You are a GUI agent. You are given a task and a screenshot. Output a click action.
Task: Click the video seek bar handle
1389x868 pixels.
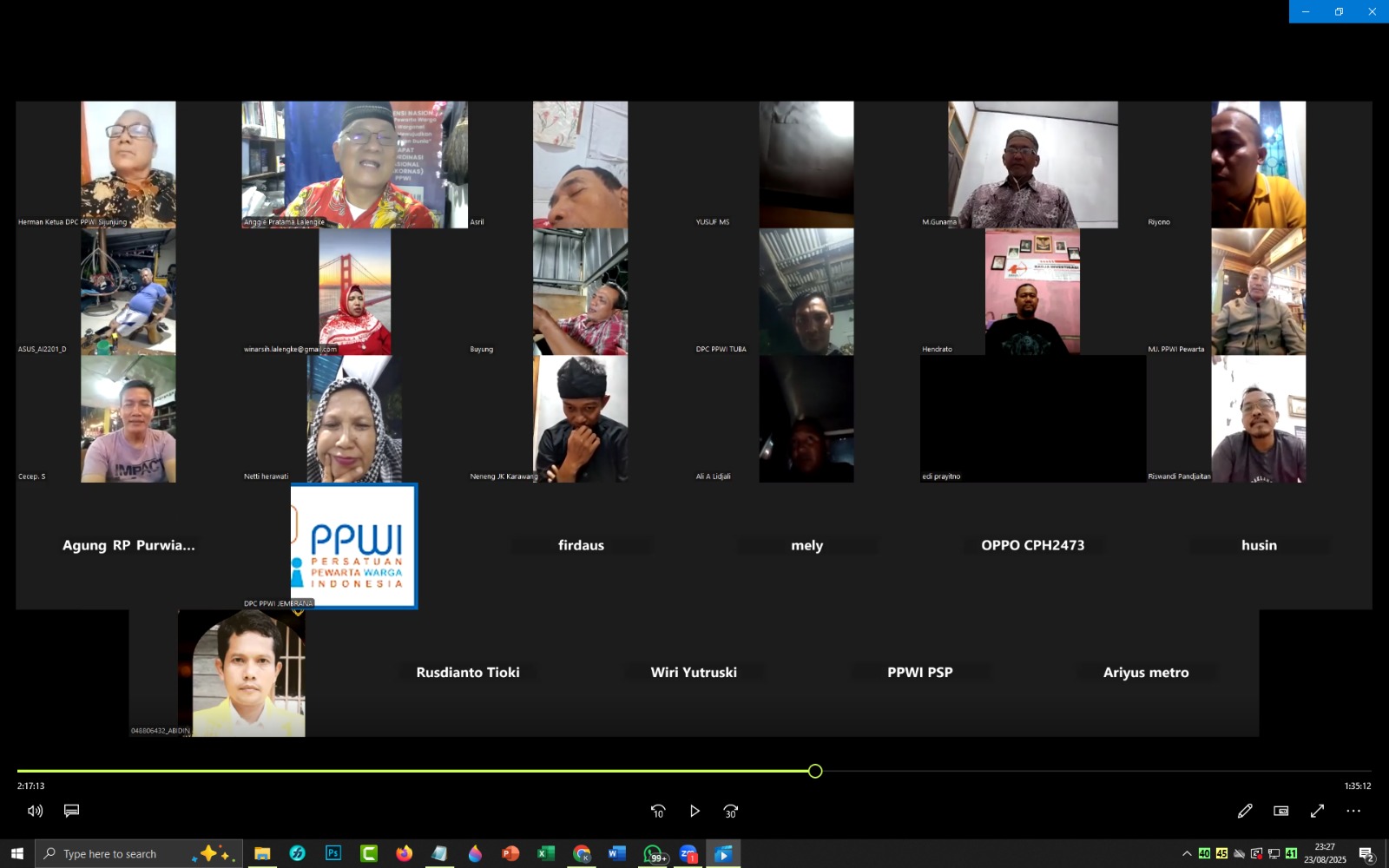815,771
